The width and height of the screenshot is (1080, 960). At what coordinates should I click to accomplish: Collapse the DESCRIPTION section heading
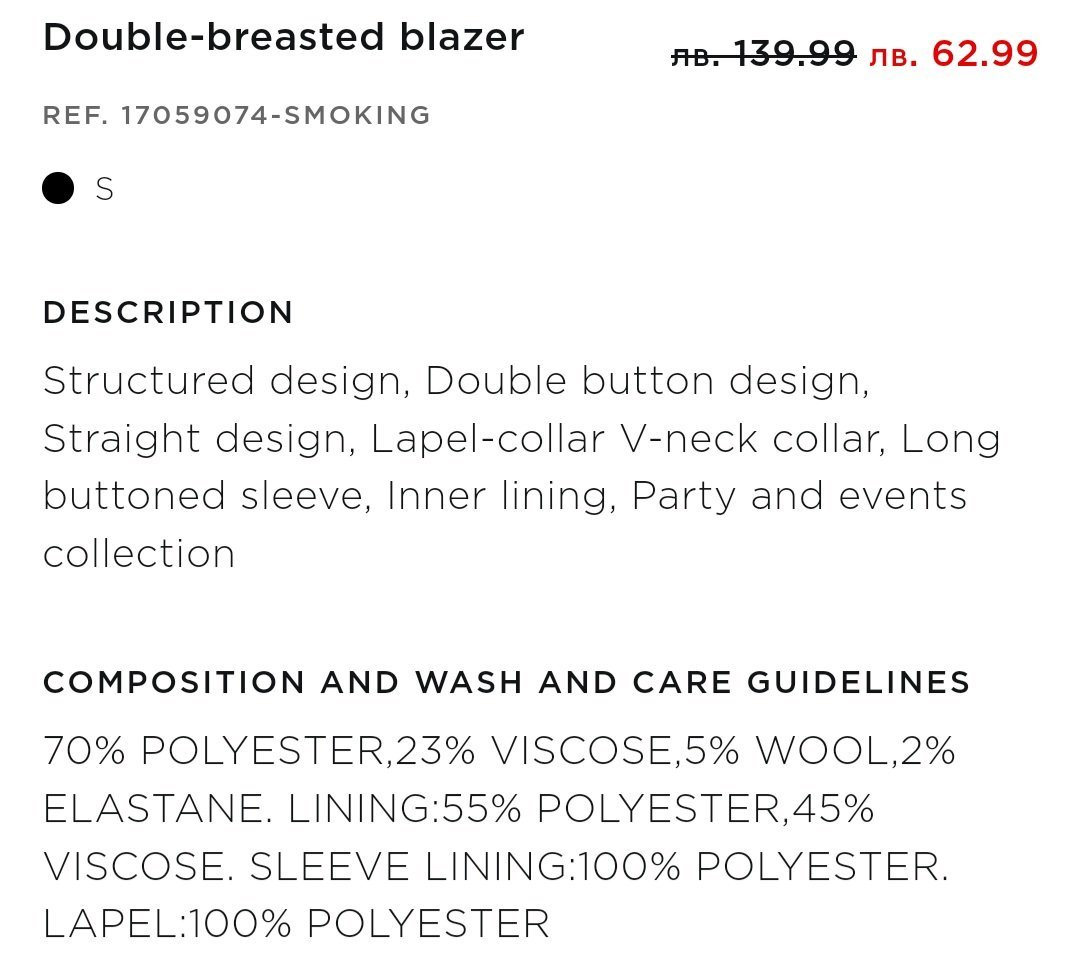(168, 312)
